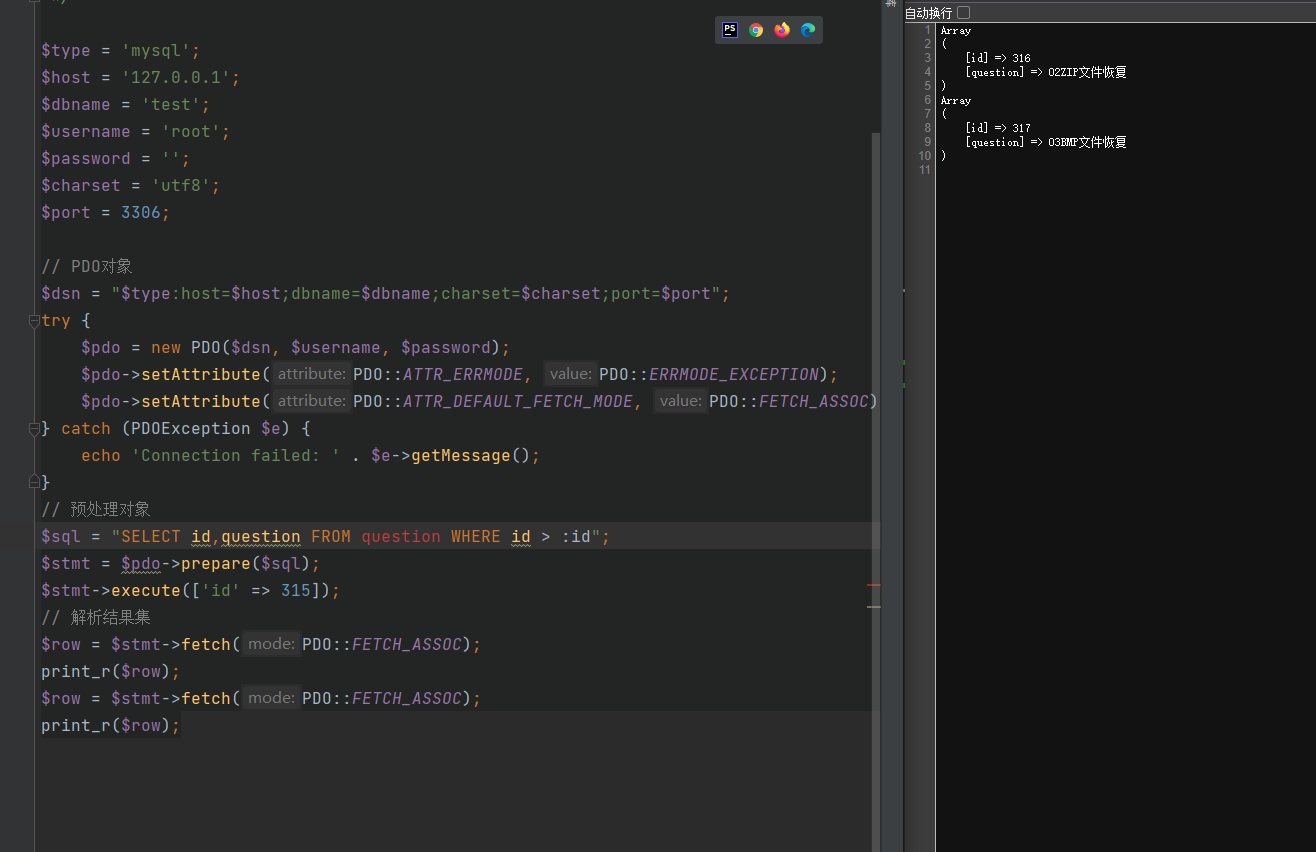The image size is (1316, 852).
Task: Click the try keyword
Action: [56, 320]
